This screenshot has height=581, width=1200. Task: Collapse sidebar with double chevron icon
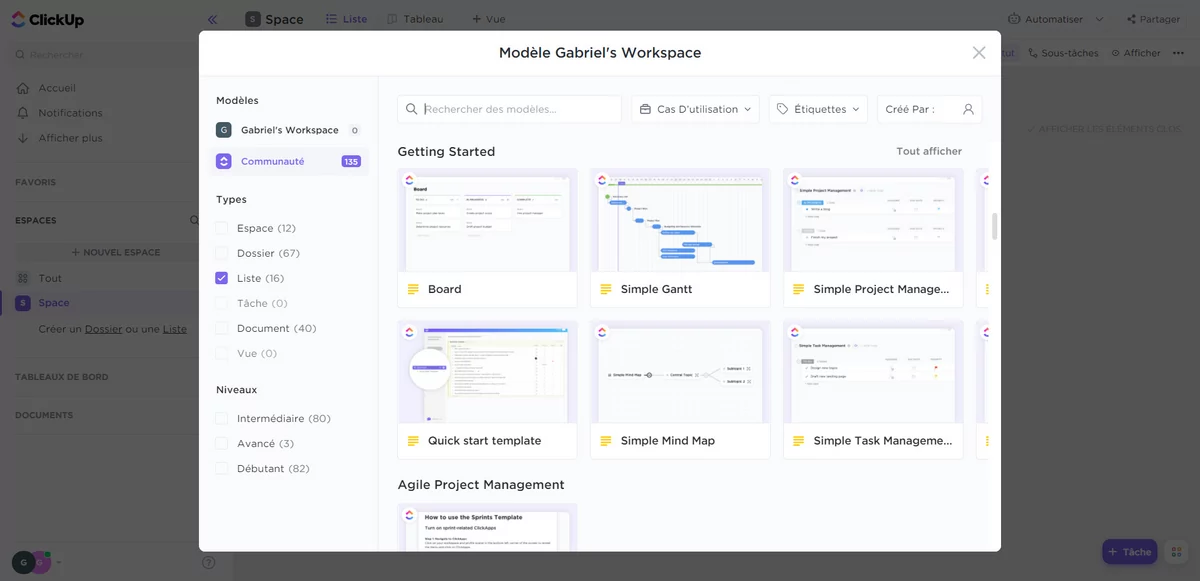[212, 19]
